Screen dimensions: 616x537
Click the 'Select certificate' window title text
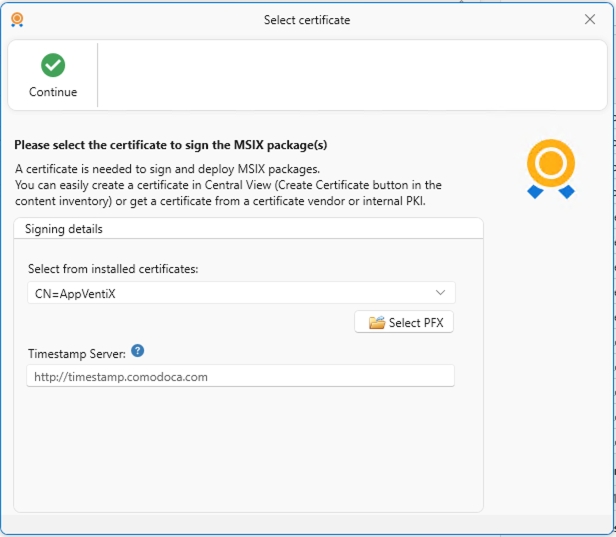307,20
